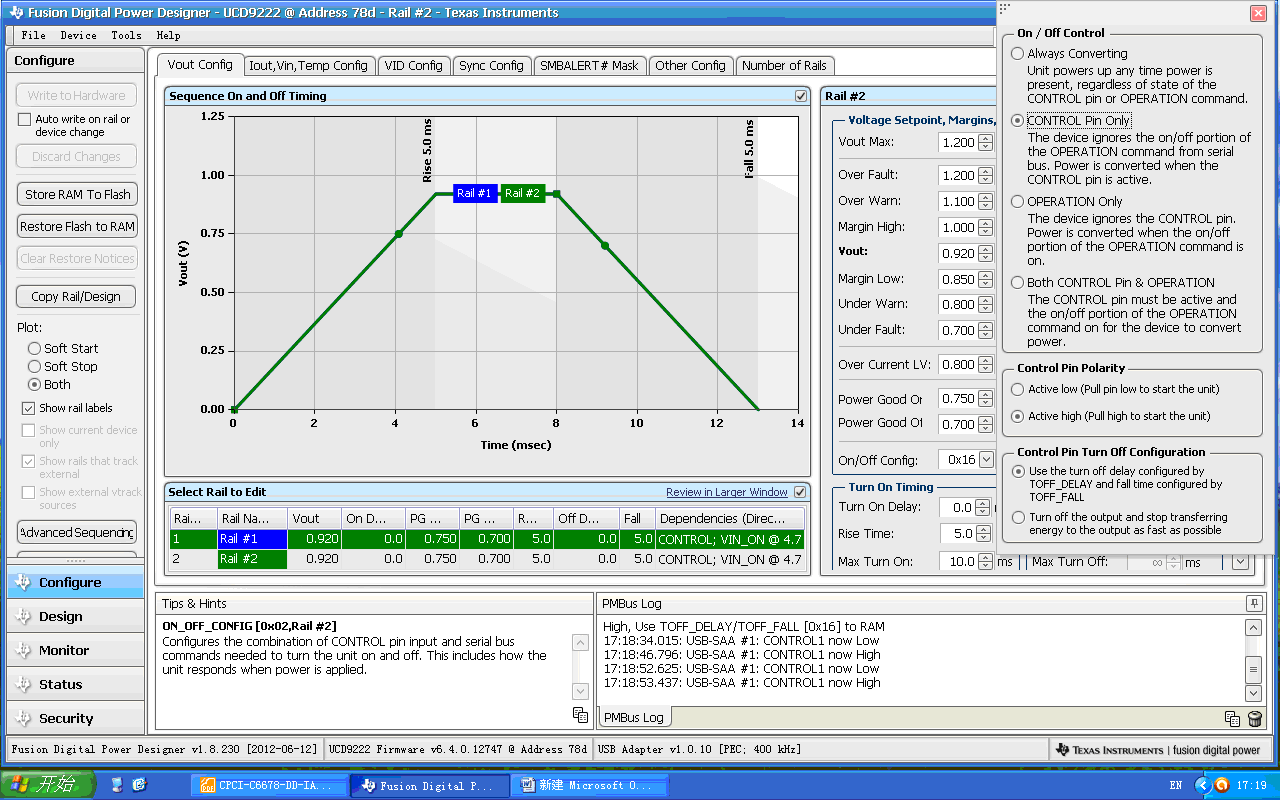The height and width of the screenshot is (800, 1280).
Task: Toggle Show rail labels checkbox
Action: coord(28,409)
